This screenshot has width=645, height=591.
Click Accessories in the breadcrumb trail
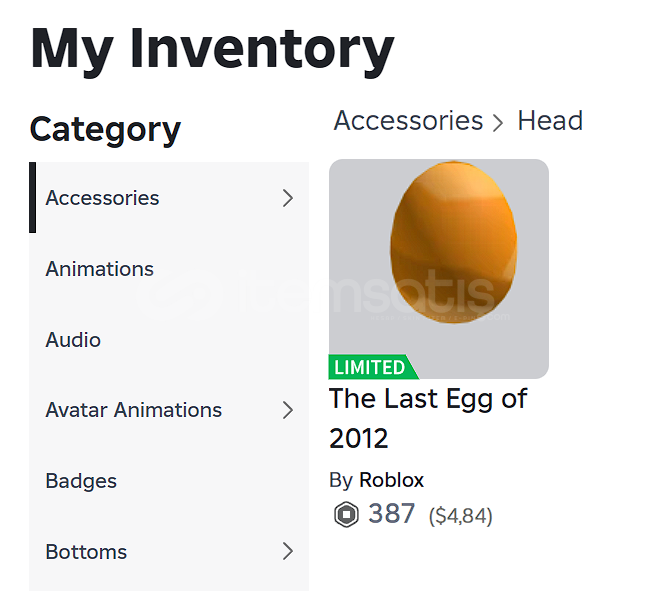(x=408, y=121)
